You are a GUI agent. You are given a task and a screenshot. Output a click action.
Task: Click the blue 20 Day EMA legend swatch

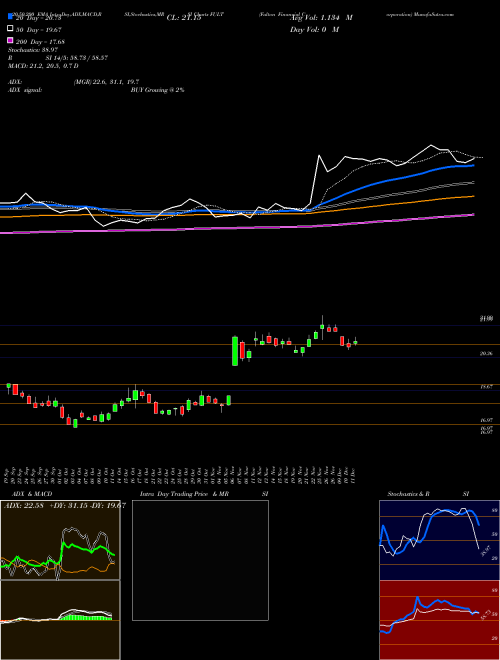(10, 17)
